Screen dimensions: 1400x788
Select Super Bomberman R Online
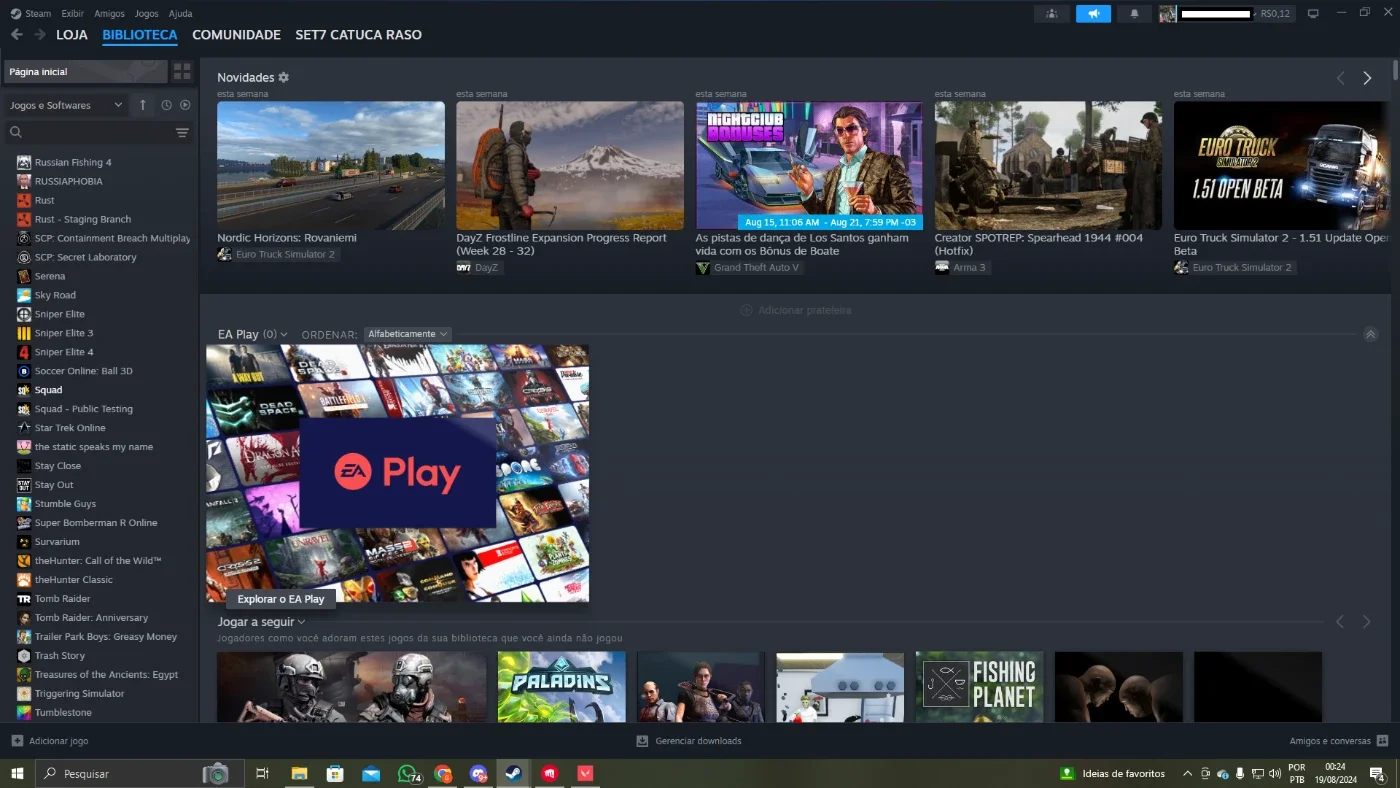[97, 523]
